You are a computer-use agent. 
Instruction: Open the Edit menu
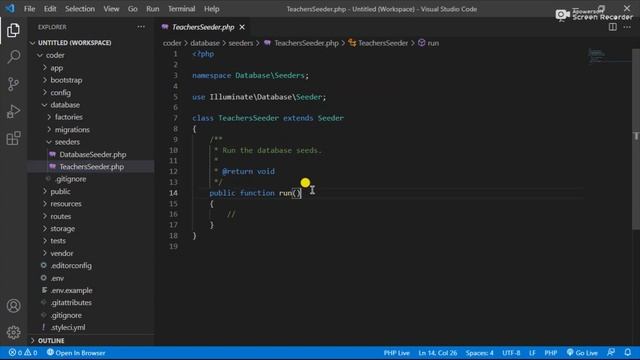click(x=50, y=9)
